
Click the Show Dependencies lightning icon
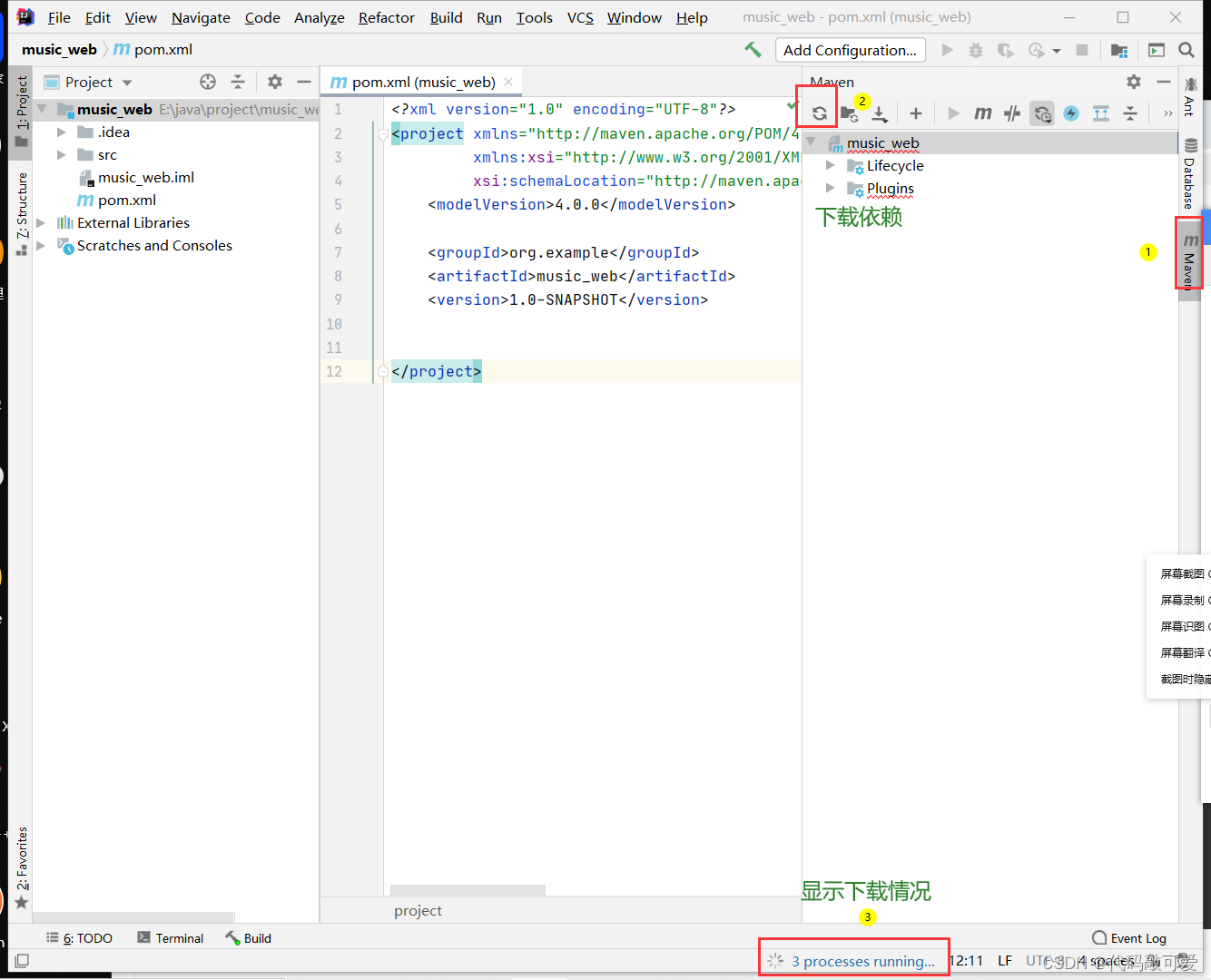coord(1071,113)
